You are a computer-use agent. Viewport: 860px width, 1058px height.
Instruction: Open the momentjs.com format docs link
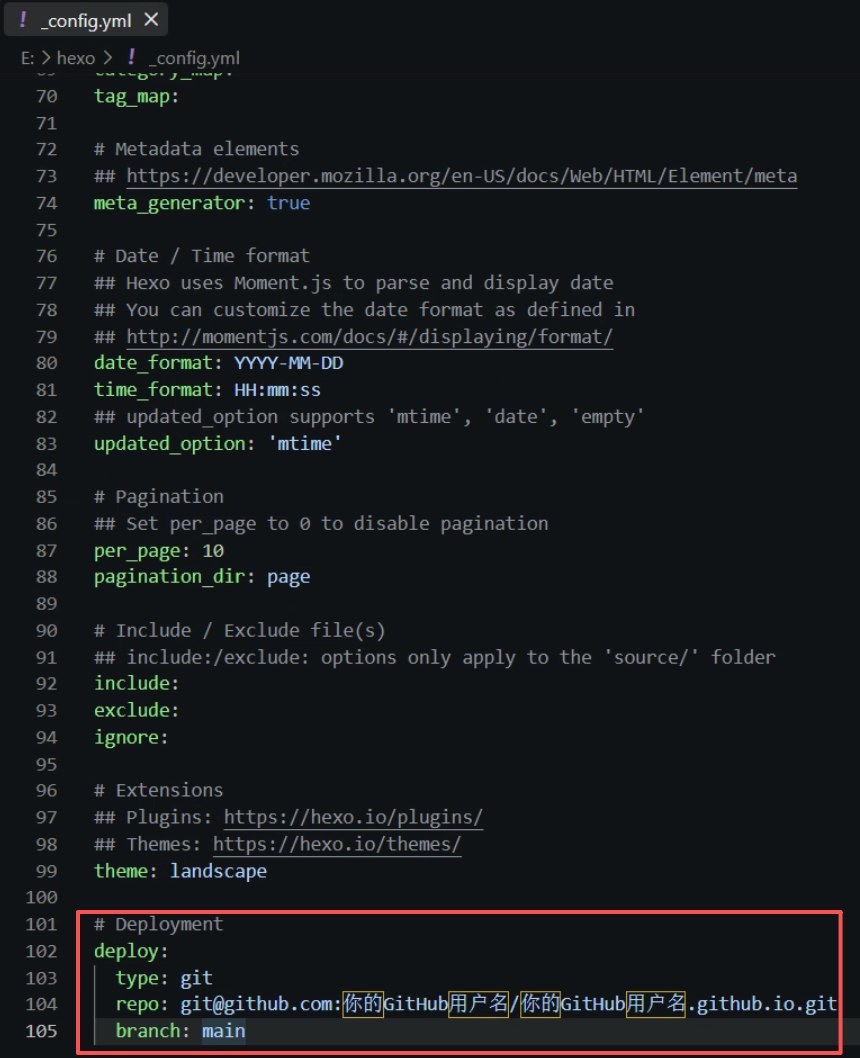370,337
